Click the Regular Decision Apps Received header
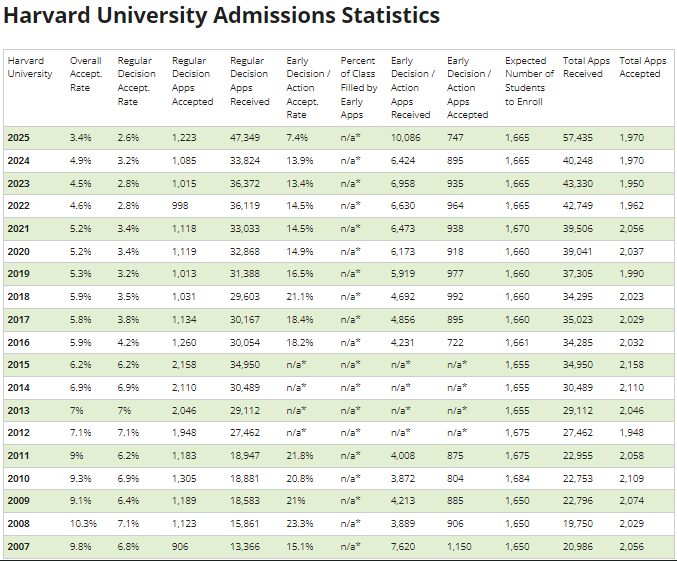Viewport: 677px width, 562px height. [x=249, y=81]
